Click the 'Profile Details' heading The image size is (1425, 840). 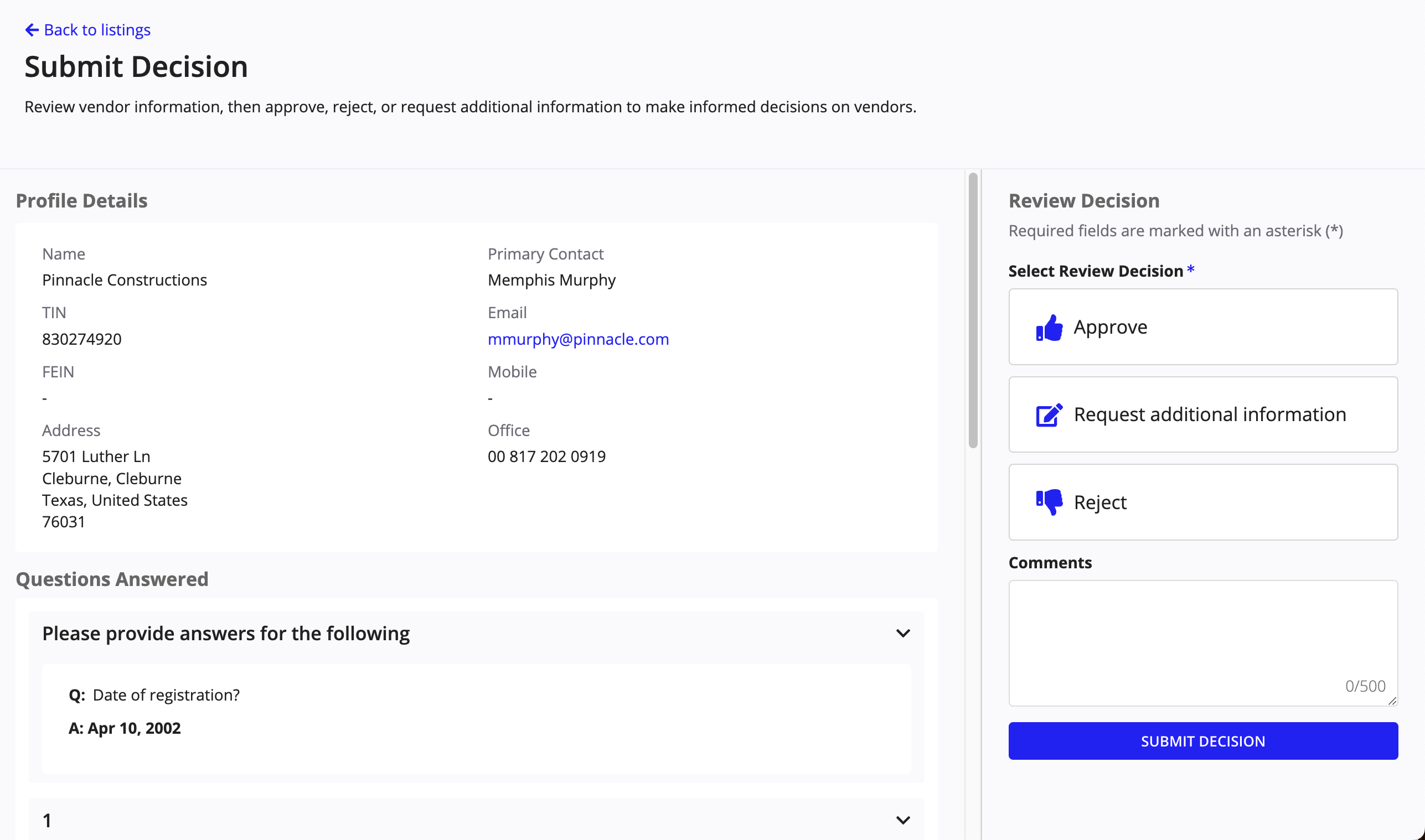click(x=81, y=201)
